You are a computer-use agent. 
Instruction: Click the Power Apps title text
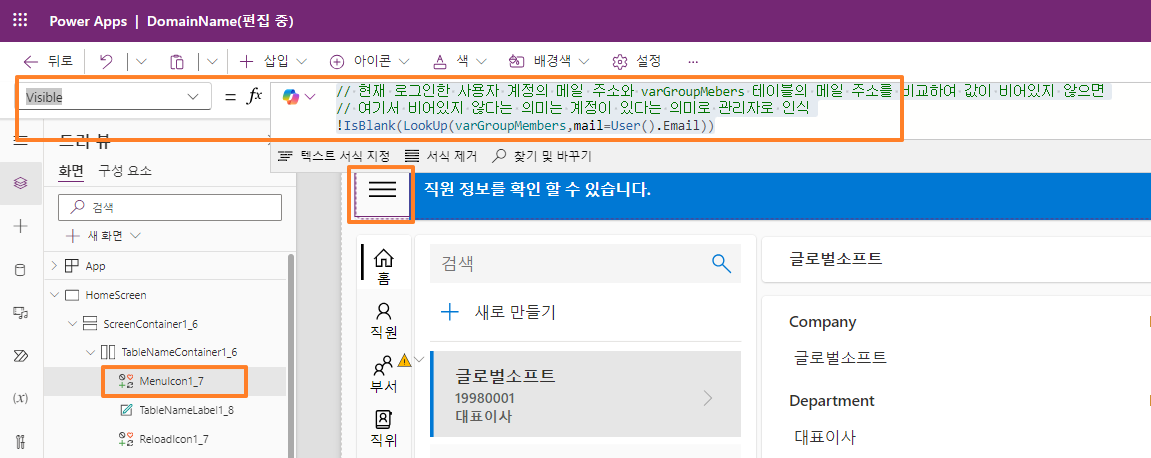coord(87,21)
